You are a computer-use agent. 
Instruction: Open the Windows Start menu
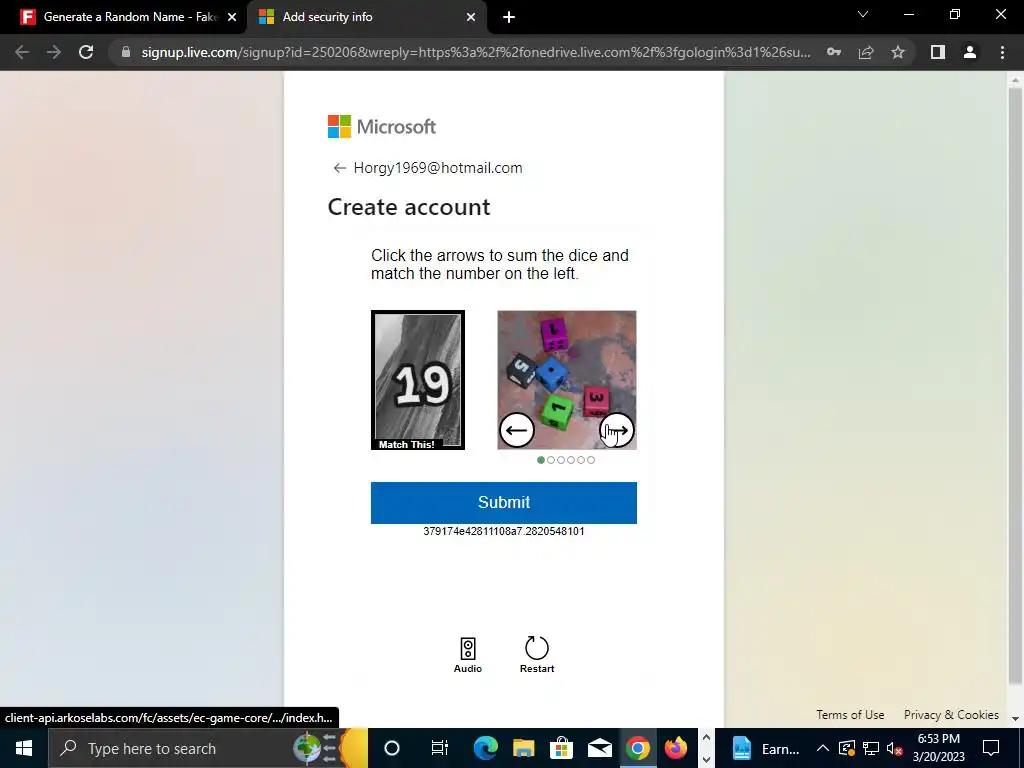coord(24,748)
